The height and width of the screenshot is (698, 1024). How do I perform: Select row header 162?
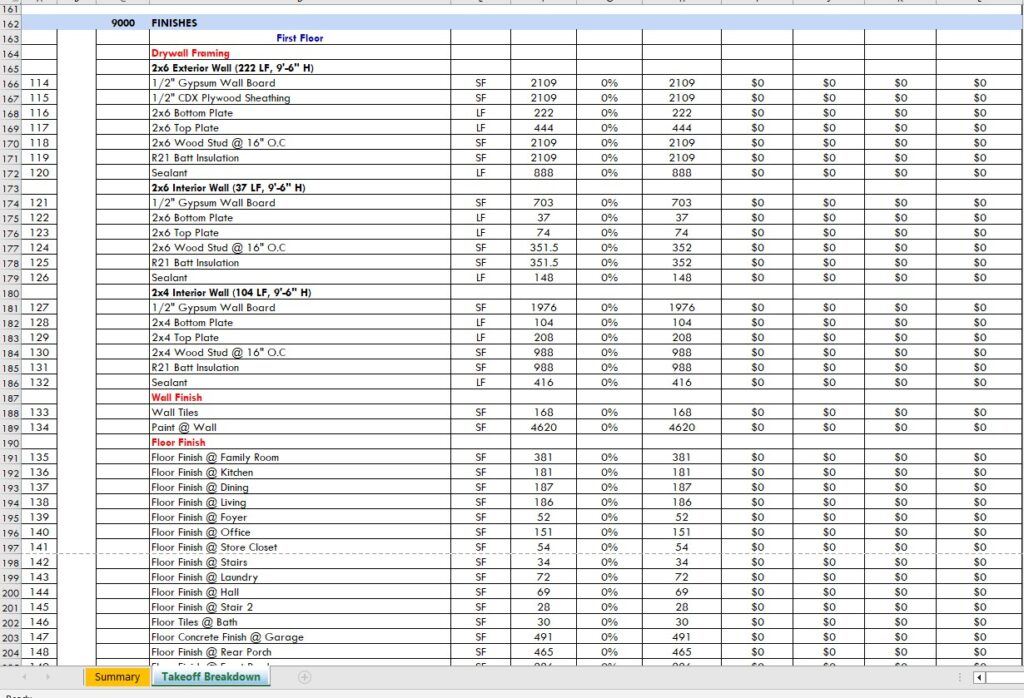pos(10,24)
